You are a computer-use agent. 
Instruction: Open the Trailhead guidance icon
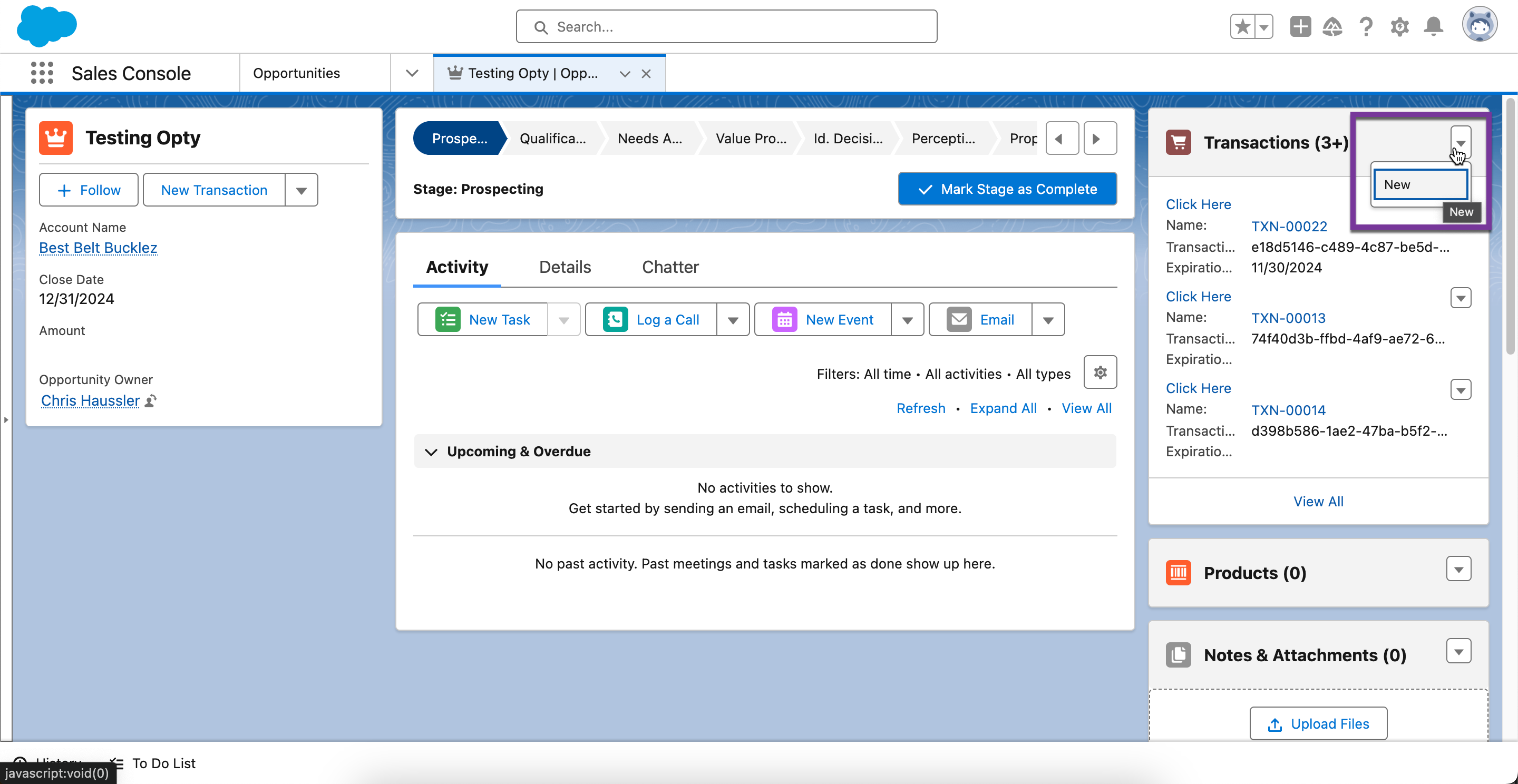pyautogui.click(x=1332, y=26)
